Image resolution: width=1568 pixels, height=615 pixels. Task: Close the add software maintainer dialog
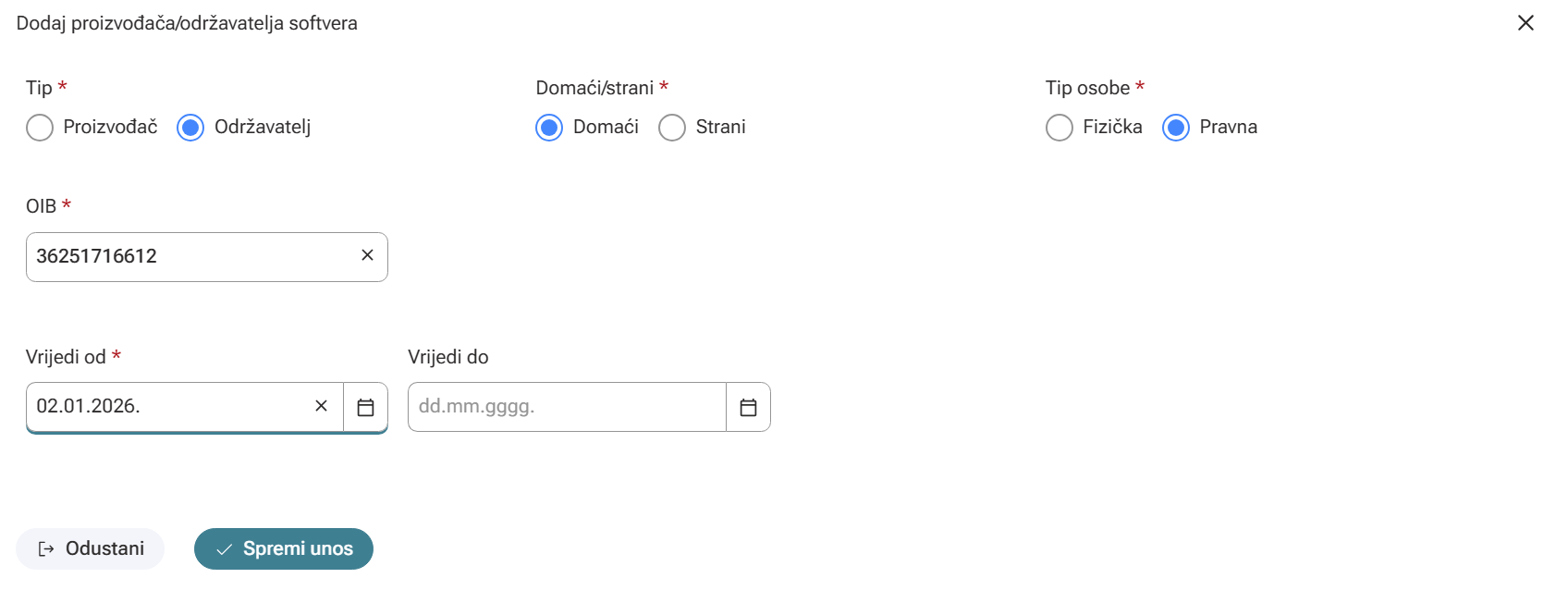pos(1525,23)
